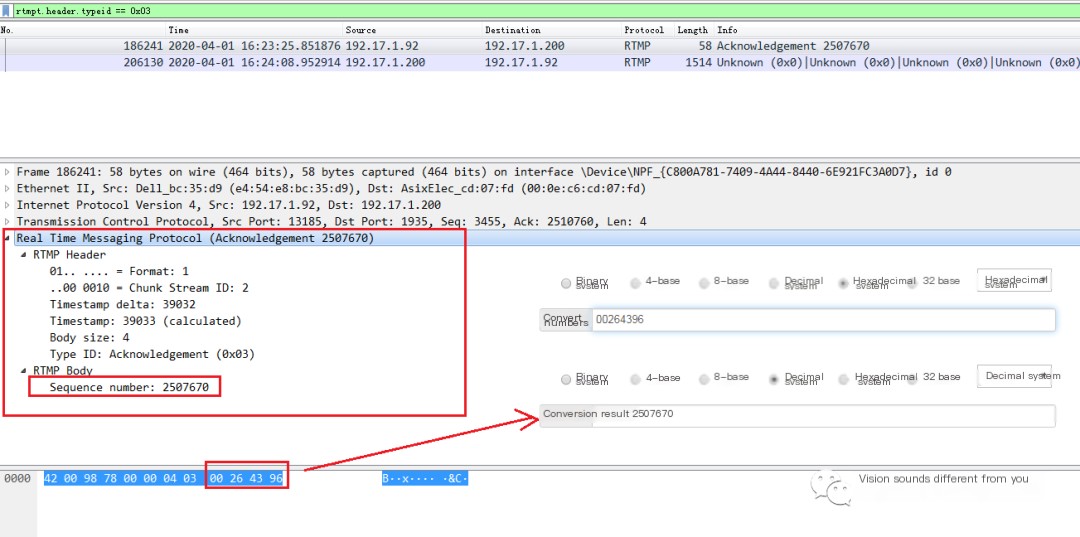Collapse the Real Time Messaging Protocol node

8,238
